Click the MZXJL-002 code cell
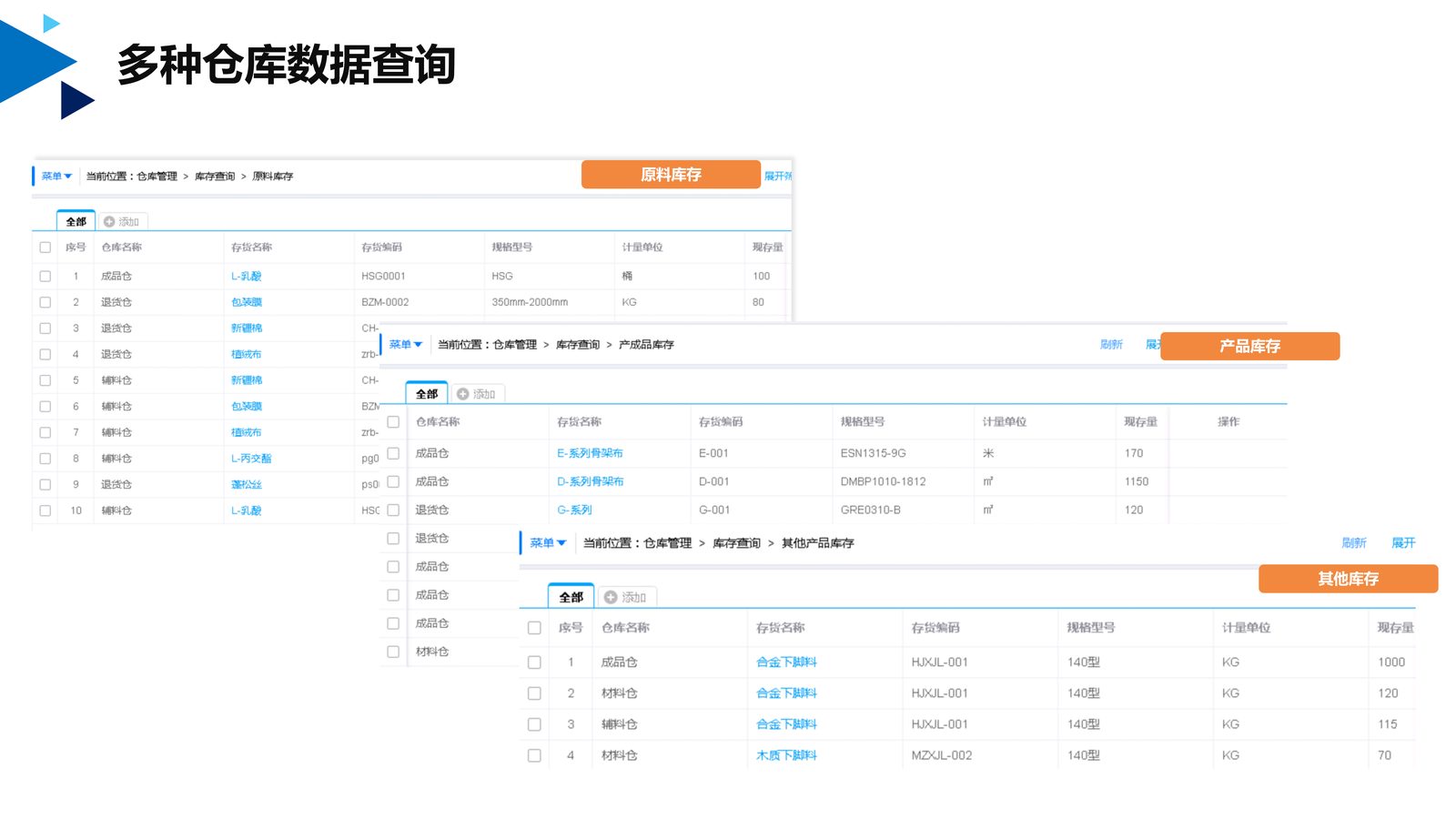The height and width of the screenshot is (819, 1456). pyautogui.click(x=942, y=755)
